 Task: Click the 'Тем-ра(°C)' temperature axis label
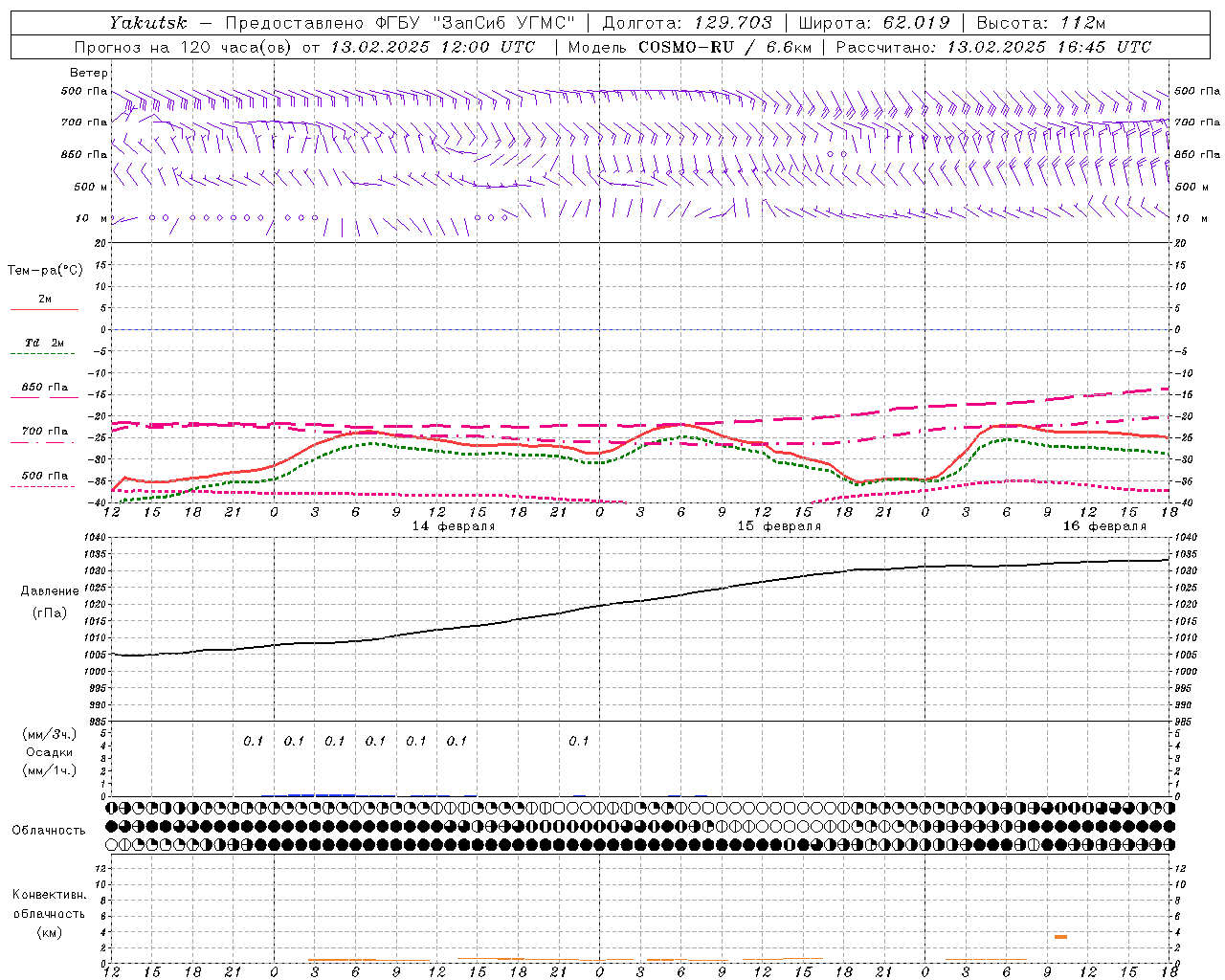45,271
